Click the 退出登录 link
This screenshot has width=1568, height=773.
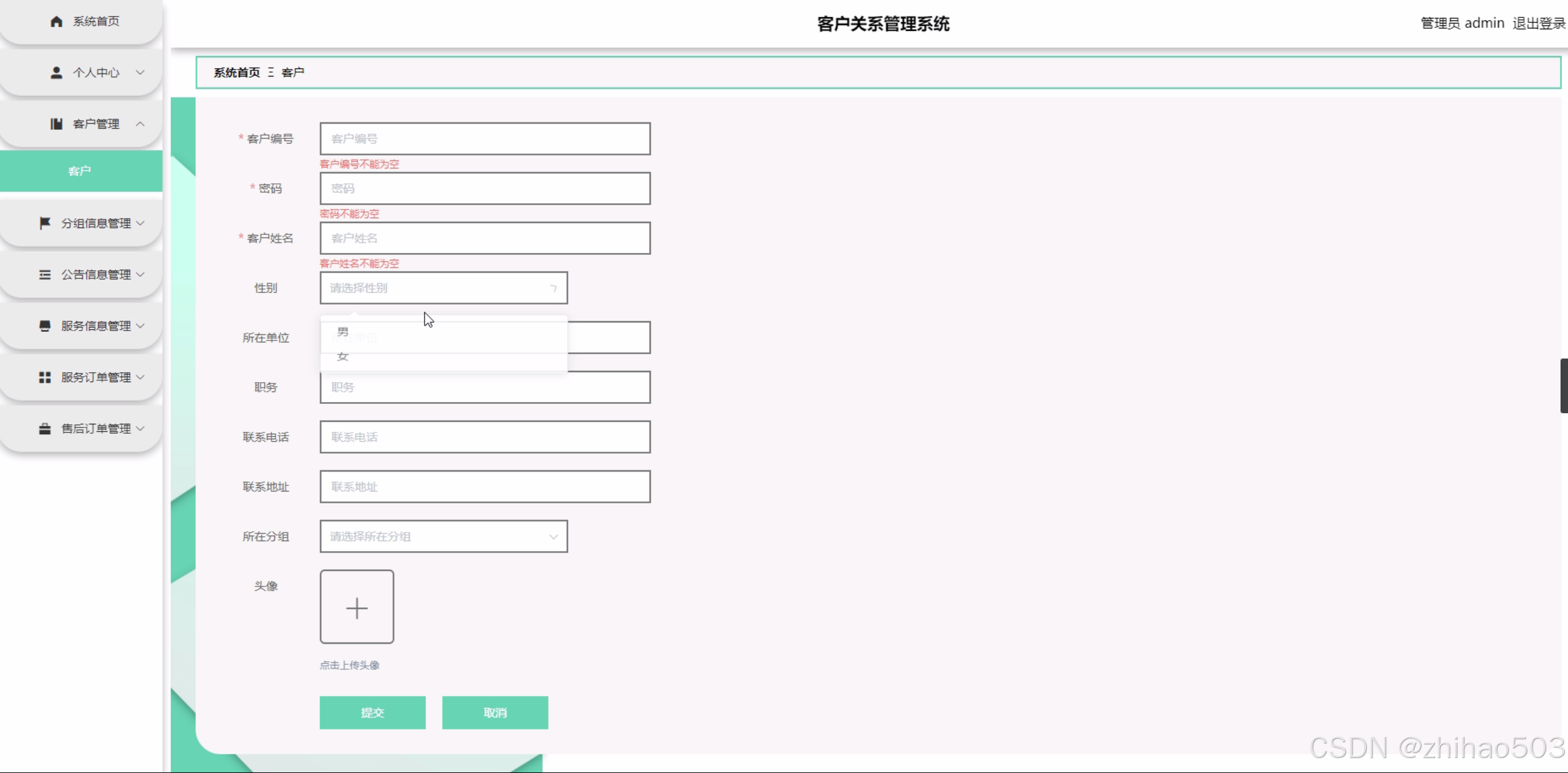click(1538, 24)
